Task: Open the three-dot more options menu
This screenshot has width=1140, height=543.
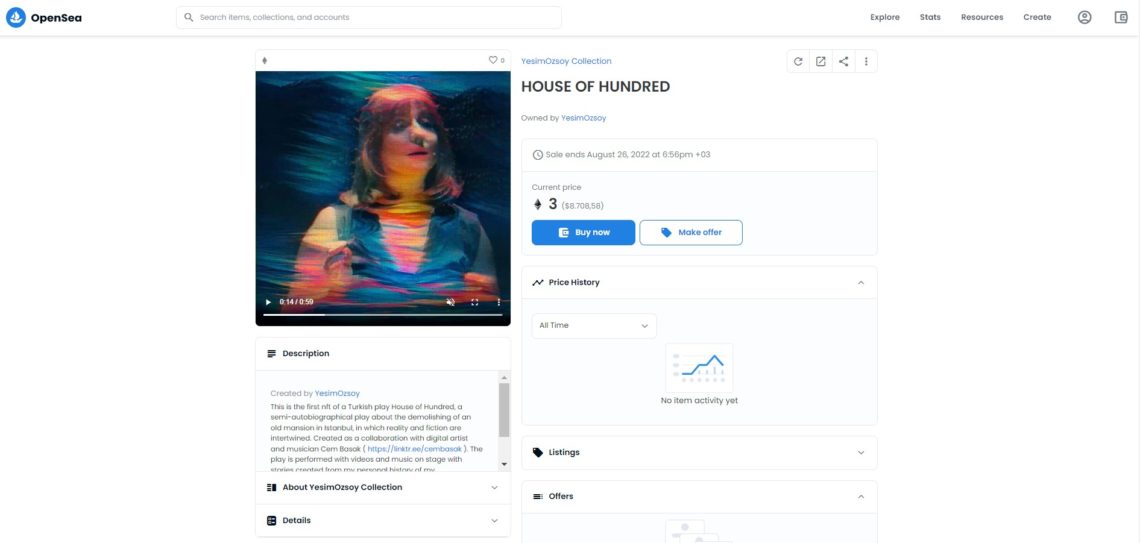Action: pos(866,62)
